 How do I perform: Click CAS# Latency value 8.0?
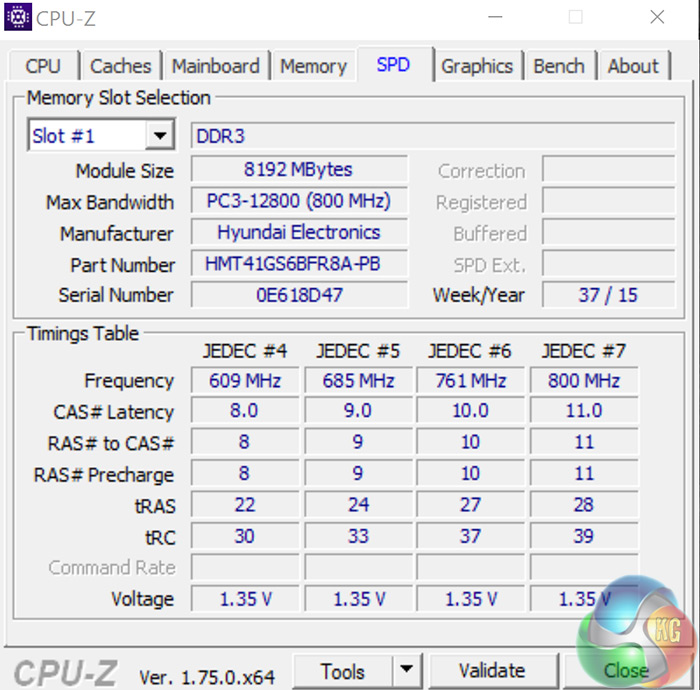(245, 411)
